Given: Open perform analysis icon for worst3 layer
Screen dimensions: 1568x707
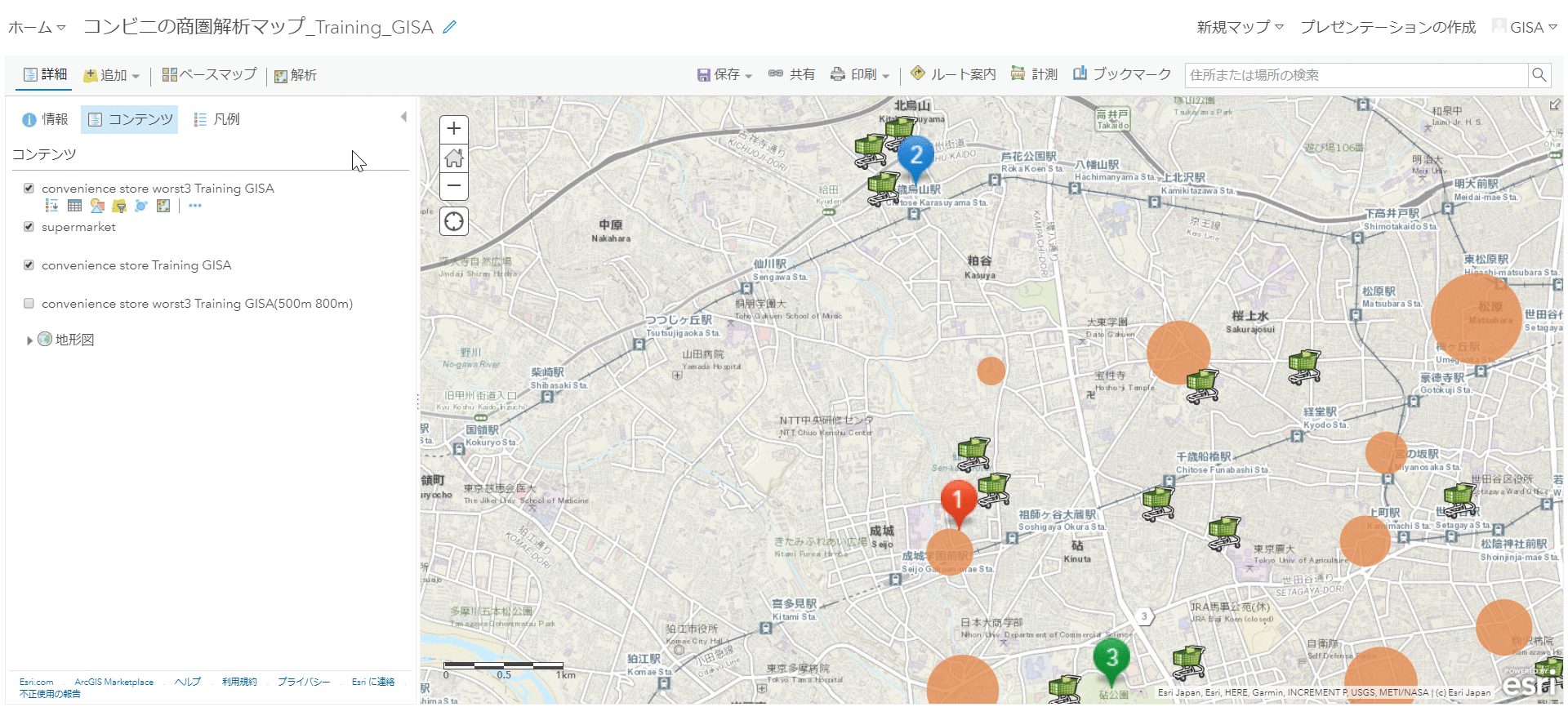Looking at the screenshot, I should pos(163,206).
